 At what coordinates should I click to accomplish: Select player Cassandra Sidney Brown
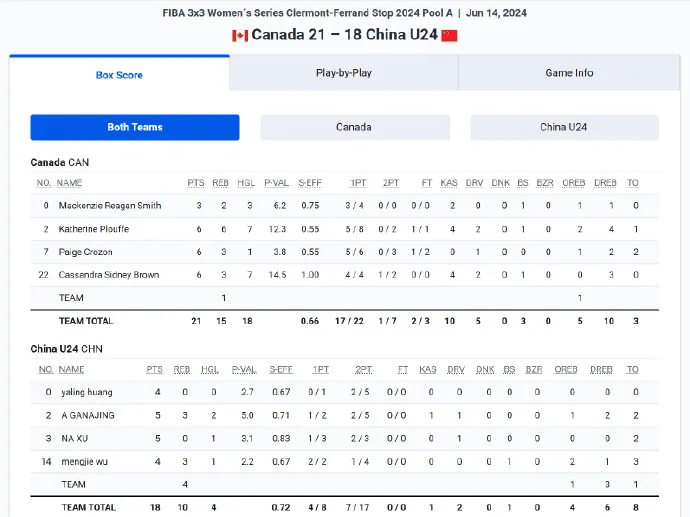click(x=109, y=275)
